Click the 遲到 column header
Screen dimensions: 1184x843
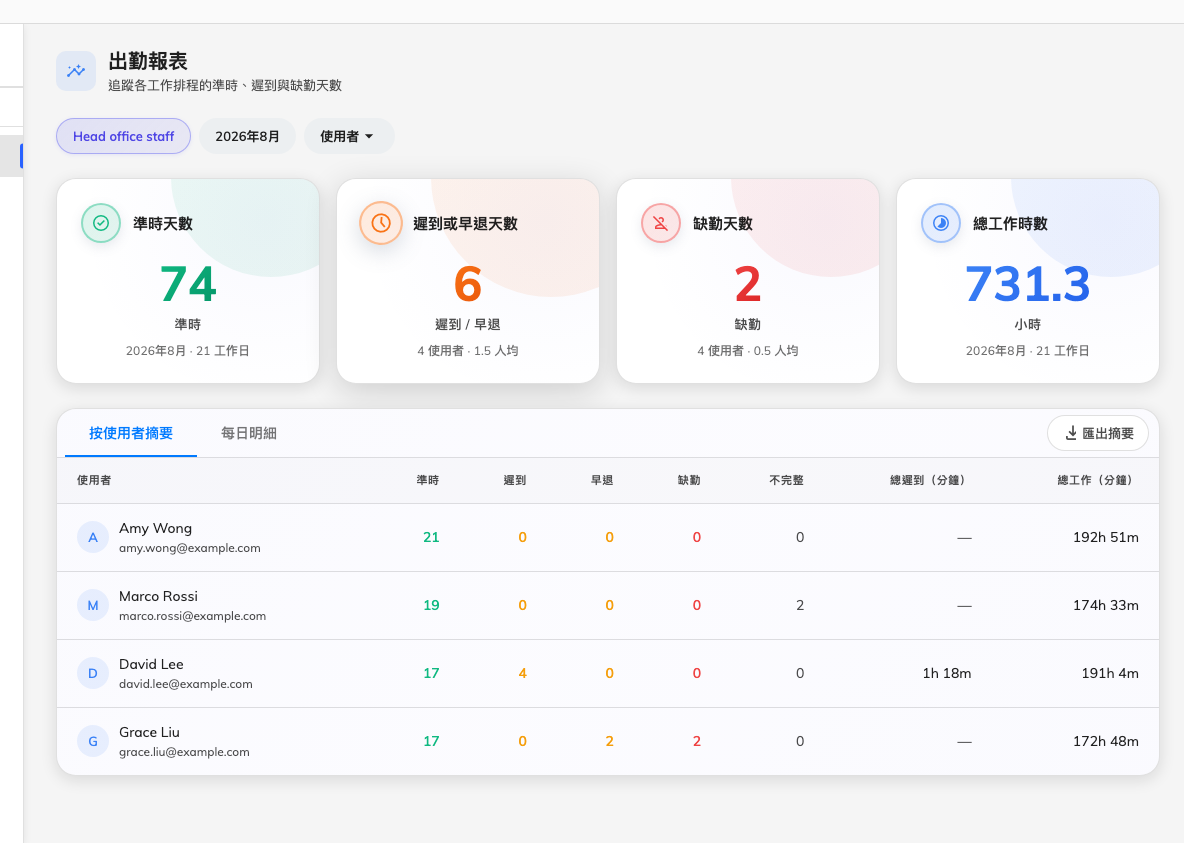point(515,480)
